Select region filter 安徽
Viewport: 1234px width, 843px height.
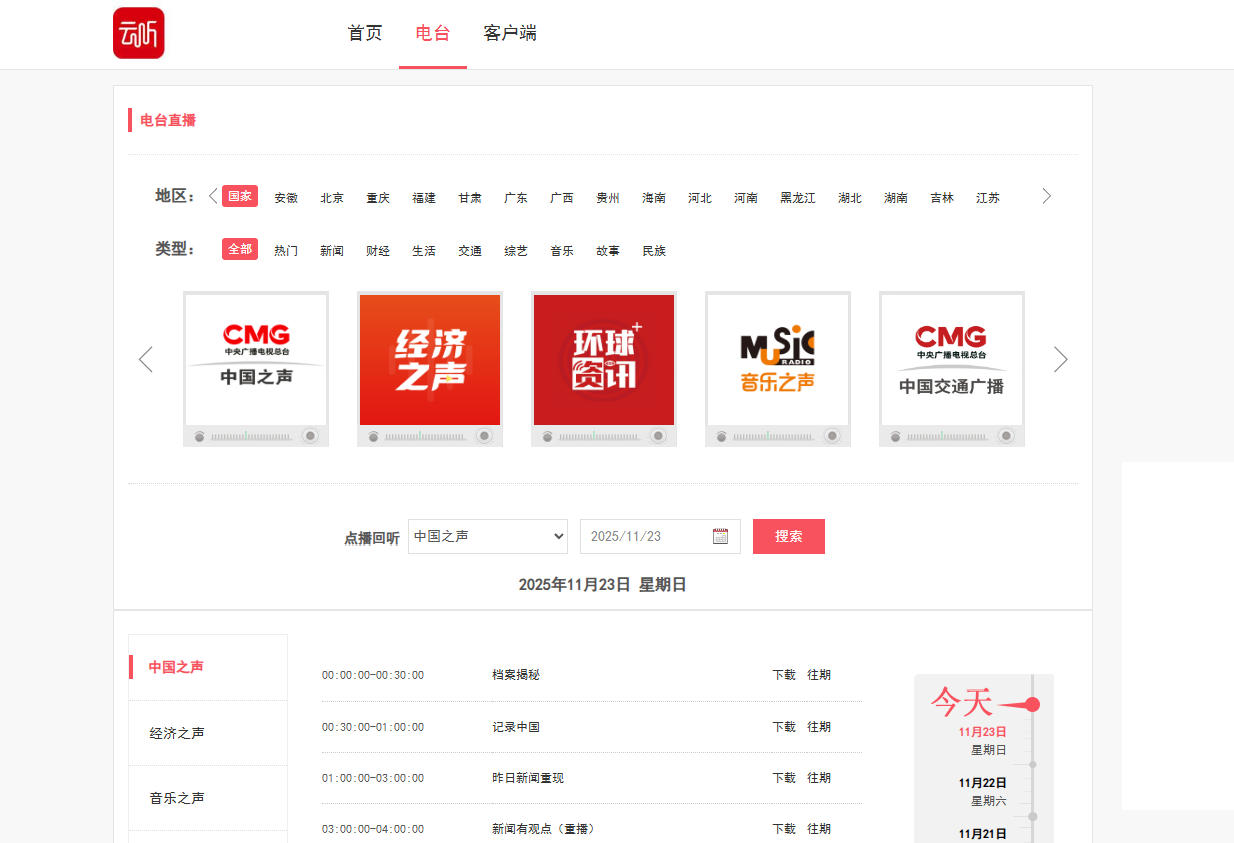point(286,198)
